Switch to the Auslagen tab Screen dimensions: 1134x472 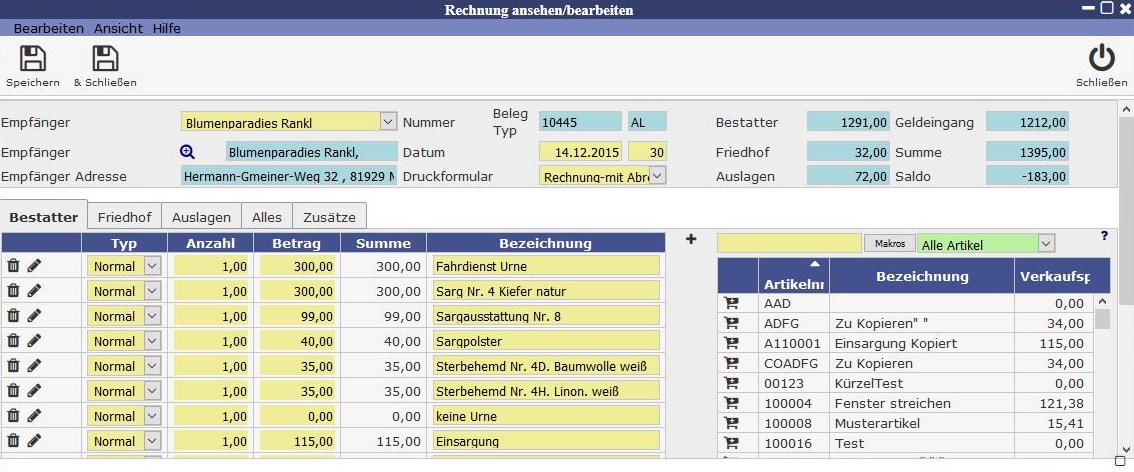click(x=201, y=216)
